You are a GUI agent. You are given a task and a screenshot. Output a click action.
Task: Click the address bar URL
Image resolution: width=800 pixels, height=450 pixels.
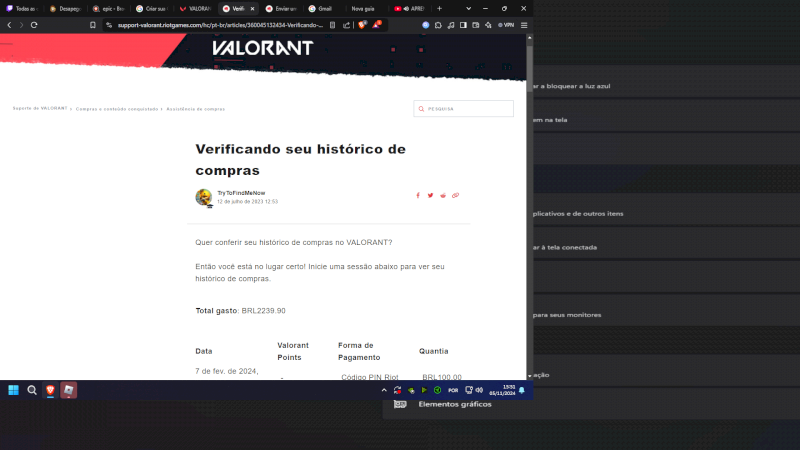point(220,25)
